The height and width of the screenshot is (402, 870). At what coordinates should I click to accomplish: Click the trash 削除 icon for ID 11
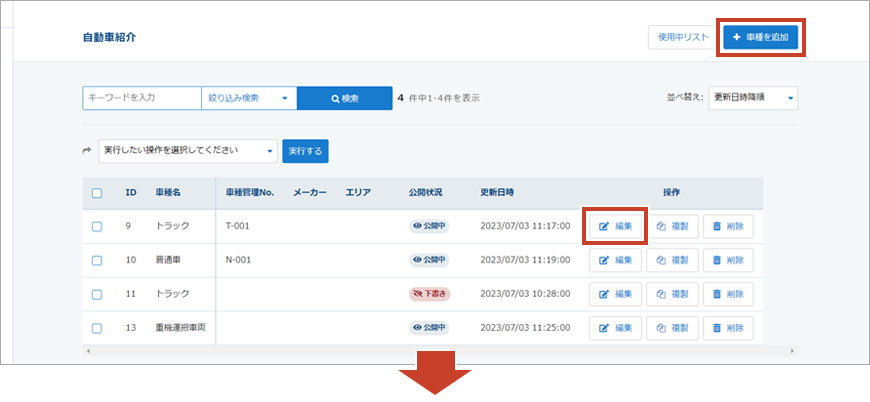728,294
